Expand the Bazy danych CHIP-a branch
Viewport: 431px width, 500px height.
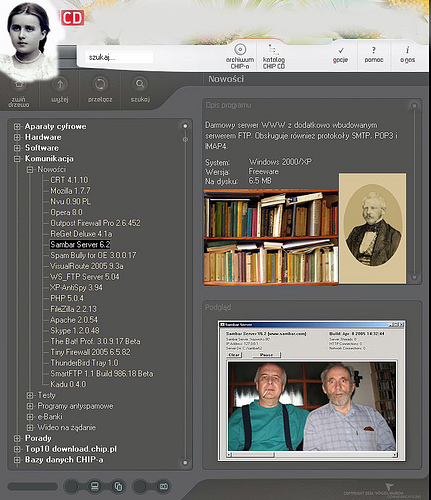pyautogui.click(x=17, y=460)
